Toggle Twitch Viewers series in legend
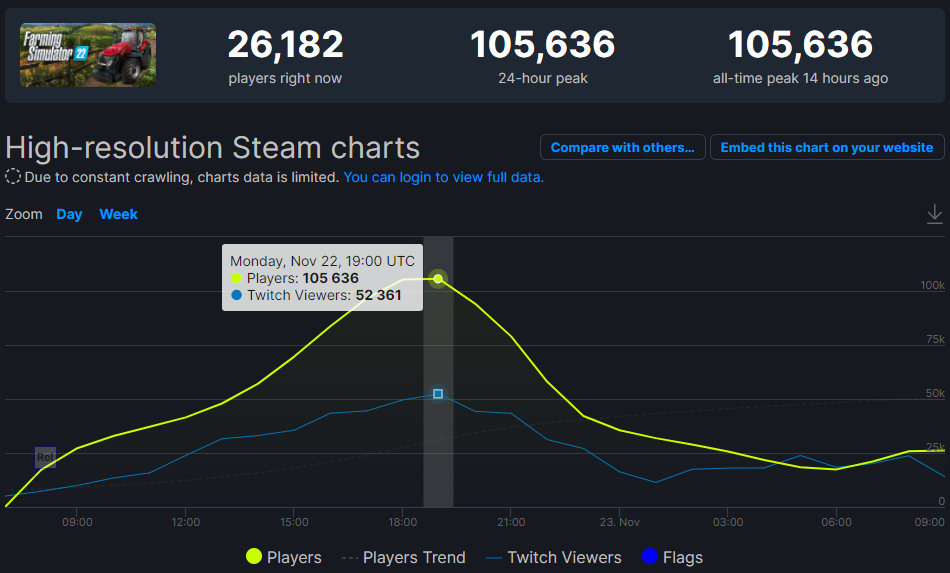 (x=553, y=557)
